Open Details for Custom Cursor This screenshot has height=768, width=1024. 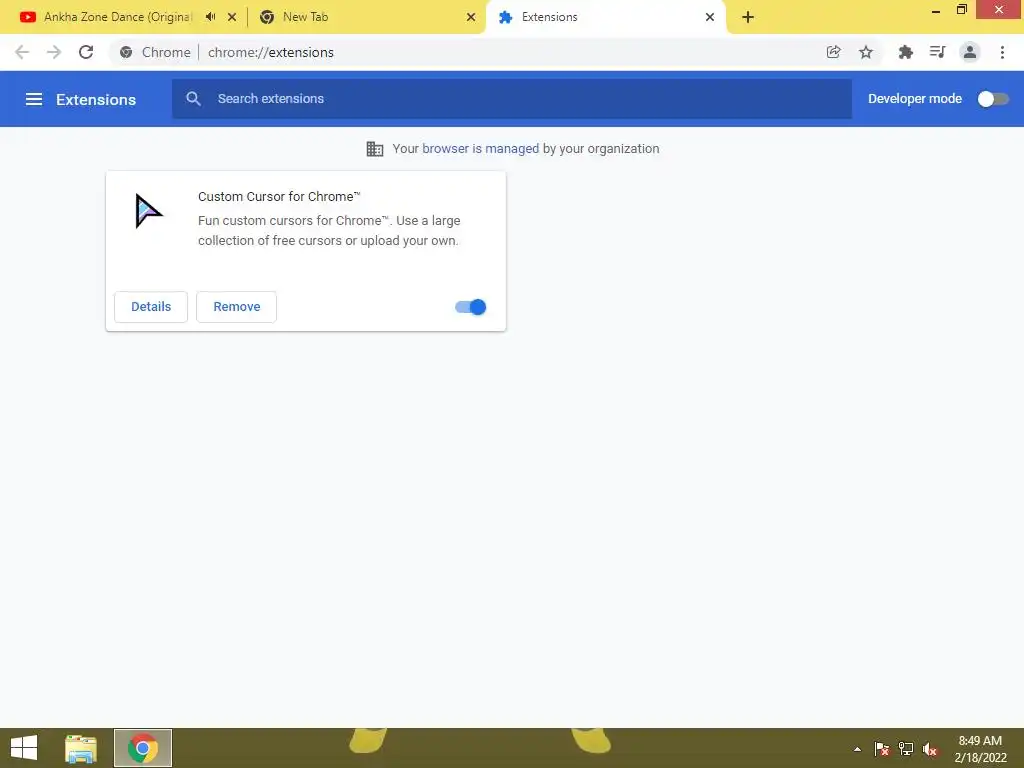pos(151,307)
